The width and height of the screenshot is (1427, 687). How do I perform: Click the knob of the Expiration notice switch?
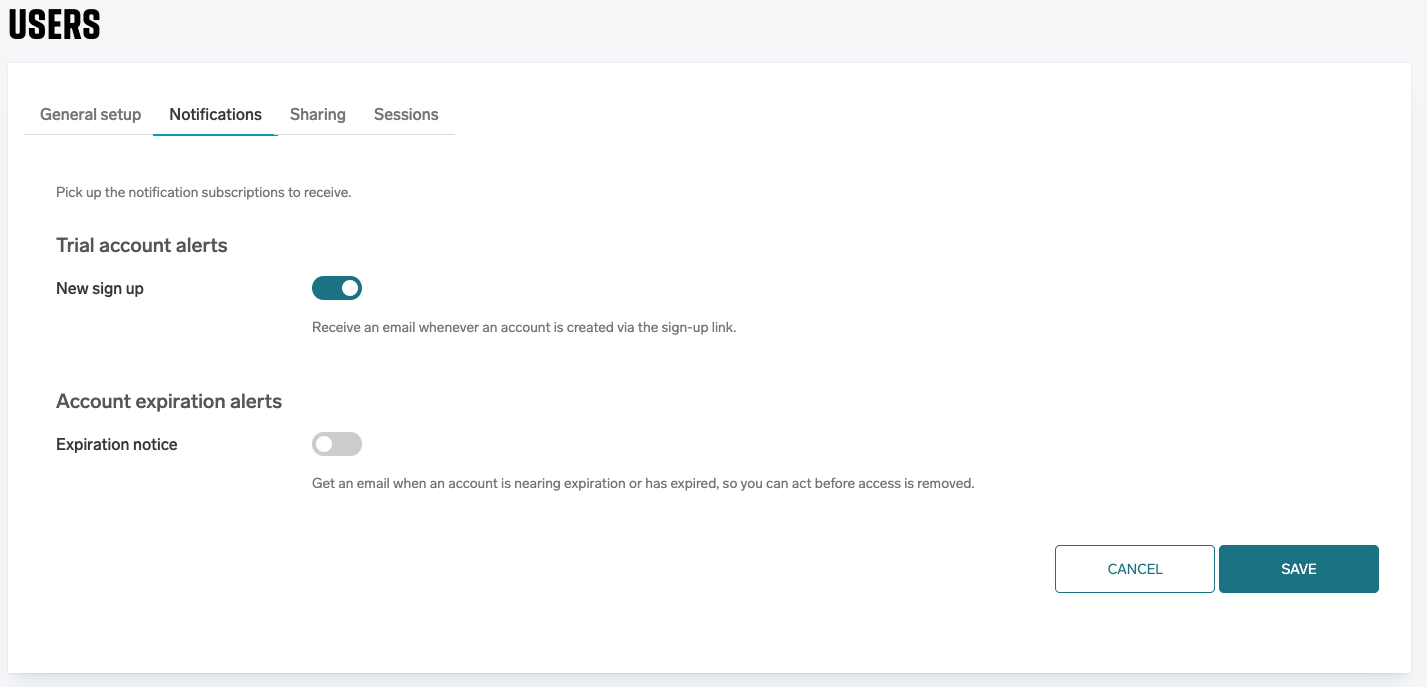point(324,444)
